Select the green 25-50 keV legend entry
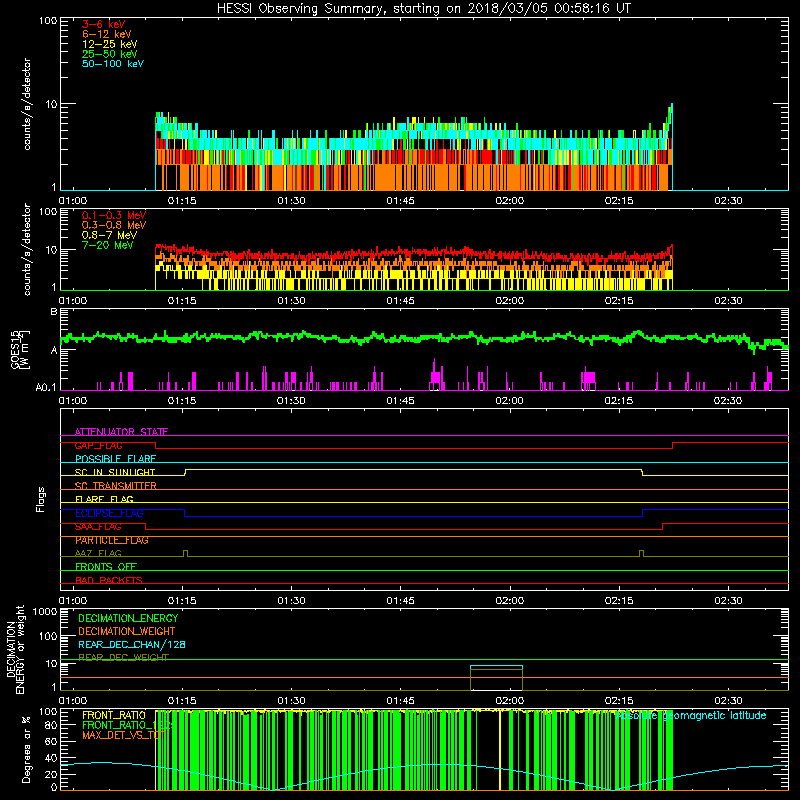The height and width of the screenshot is (800, 800). coord(110,54)
